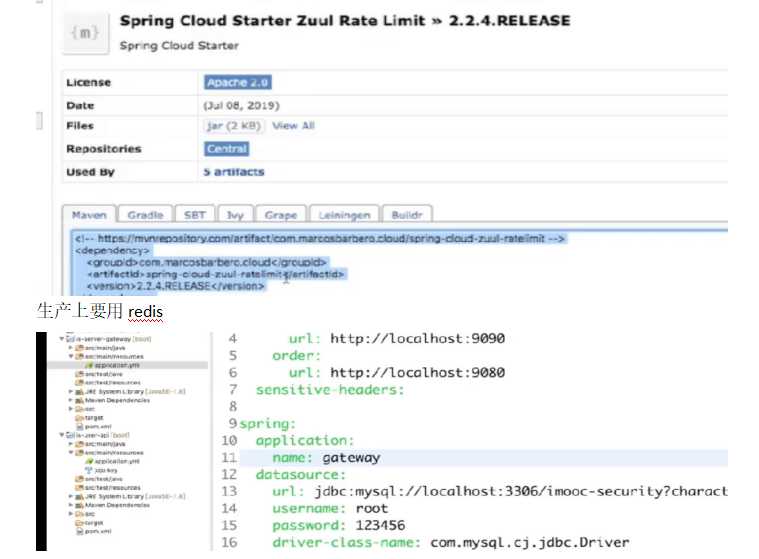Click 'com.mysql.cj.jdbc.Driver' value on line 16
Screen dimensions: 759x559
530,543
